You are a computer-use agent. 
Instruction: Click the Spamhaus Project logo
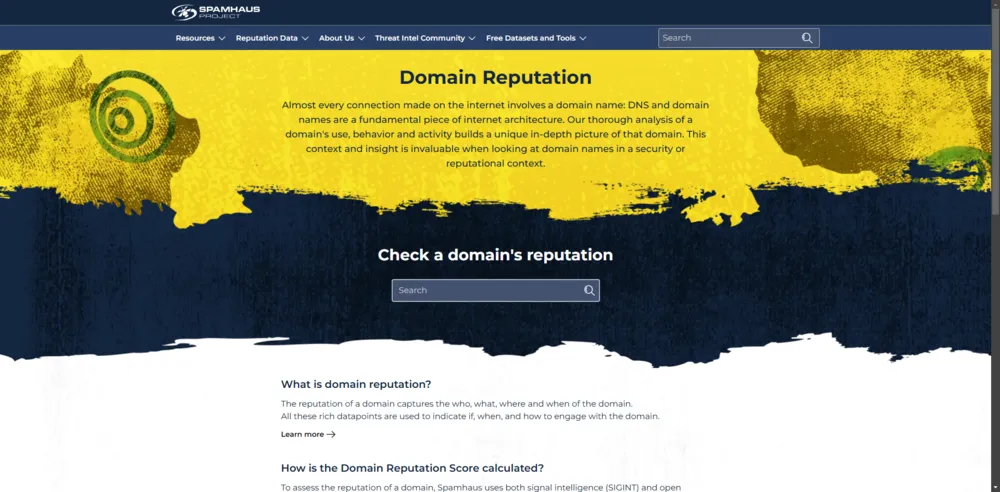tap(216, 11)
